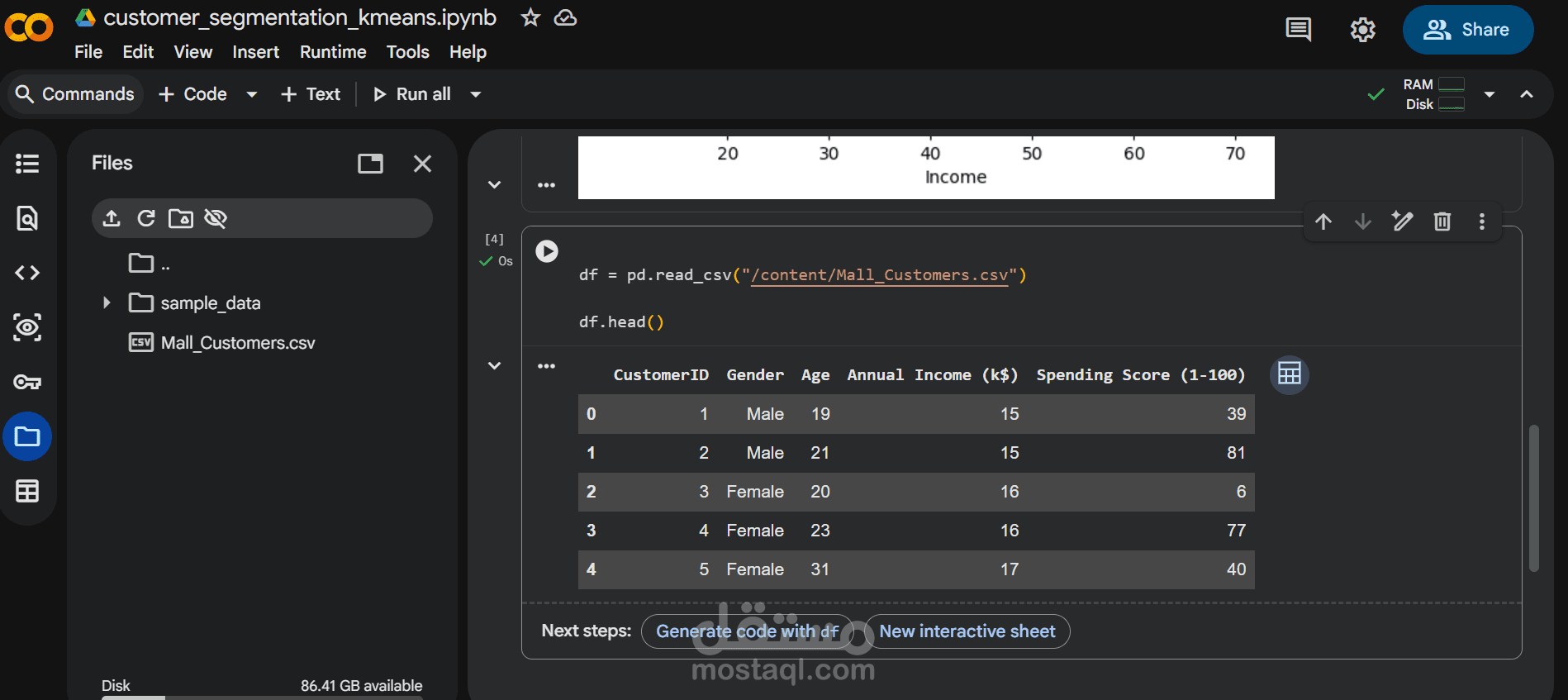Screen dimensions: 1568x700
Task: Toggle hidden files visibility
Action: point(216,218)
